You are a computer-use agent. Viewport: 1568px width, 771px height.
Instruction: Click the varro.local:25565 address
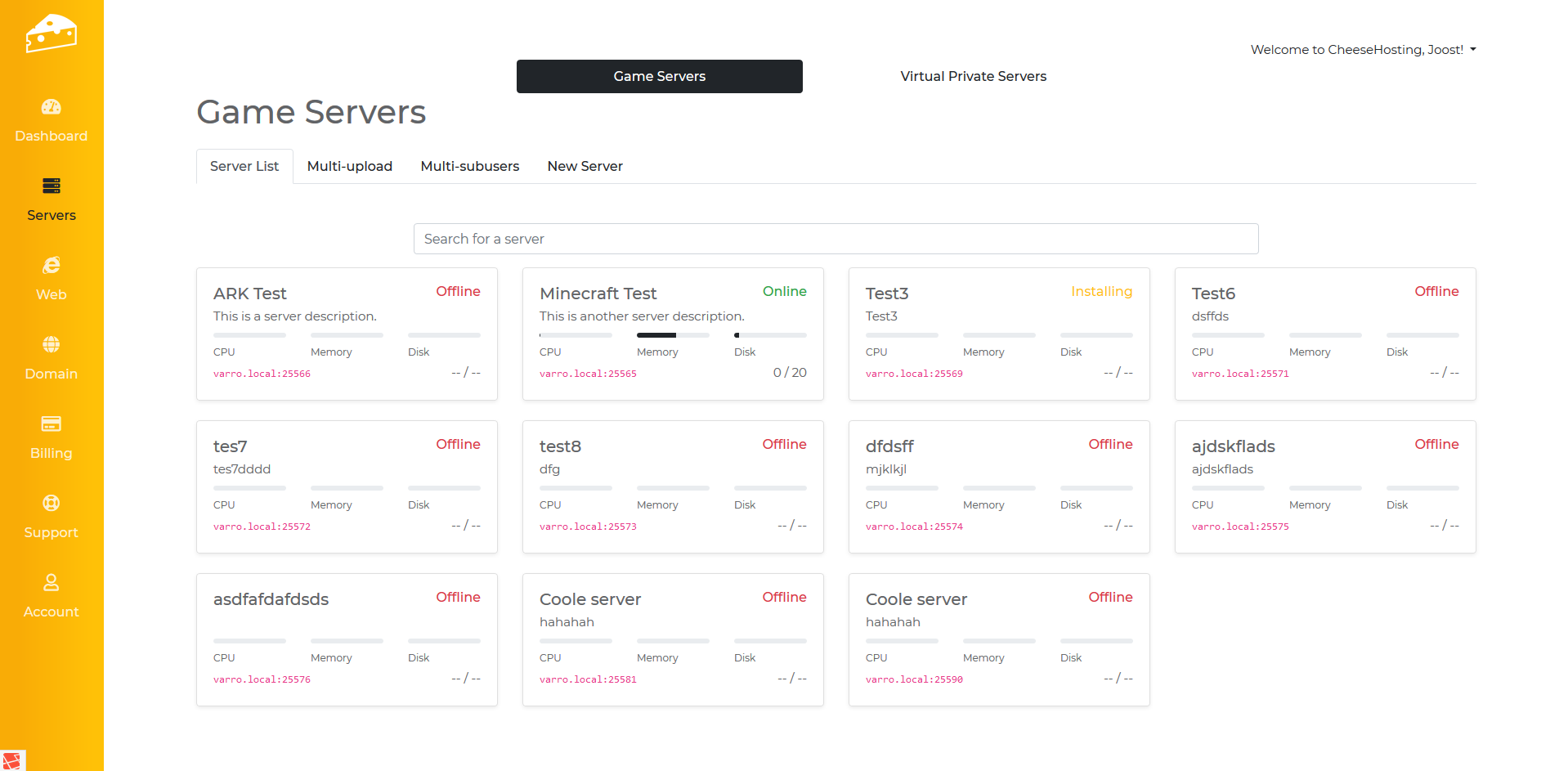pyautogui.click(x=588, y=374)
